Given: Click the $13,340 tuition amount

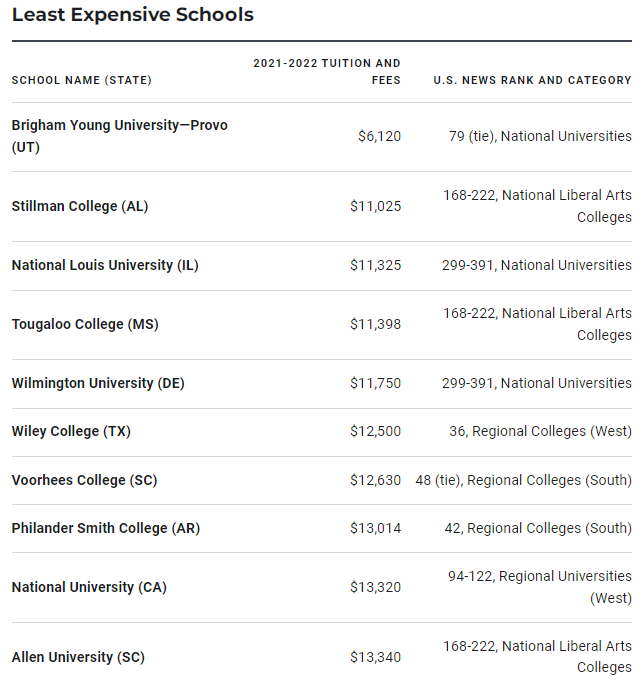Looking at the screenshot, I should pyautogui.click(x=375, y=657).
